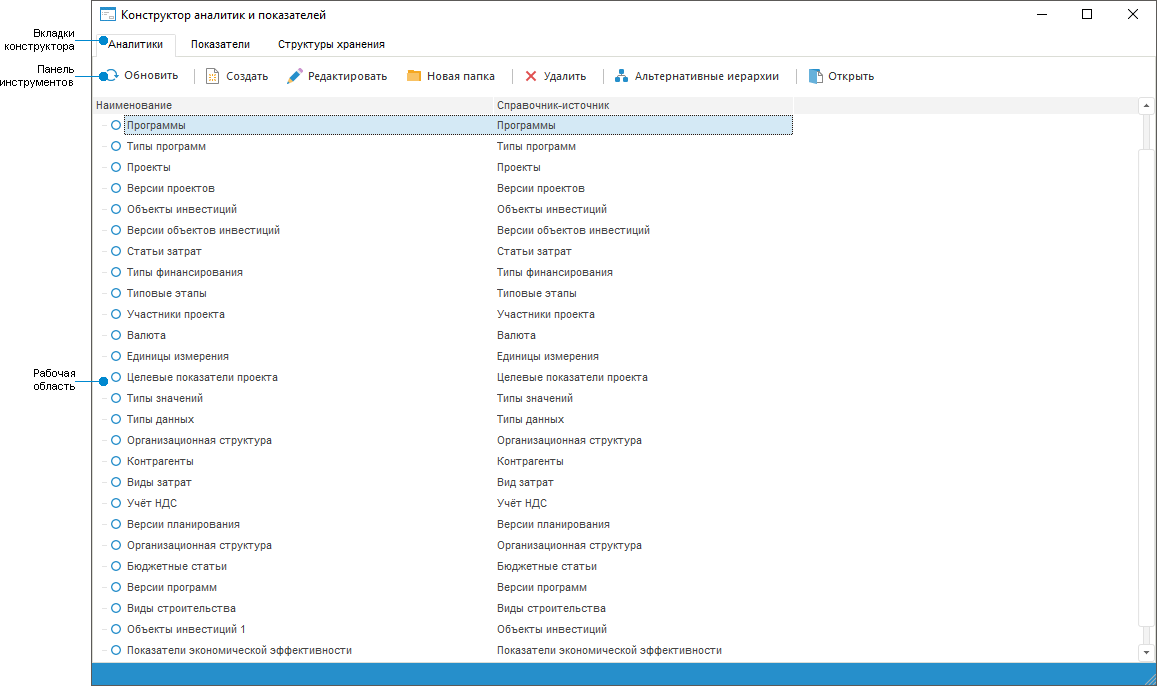The width and height of the screenshot is (1157, 686).
Task: Select the Виды затрат row name
Action: [x=159, y=482]
